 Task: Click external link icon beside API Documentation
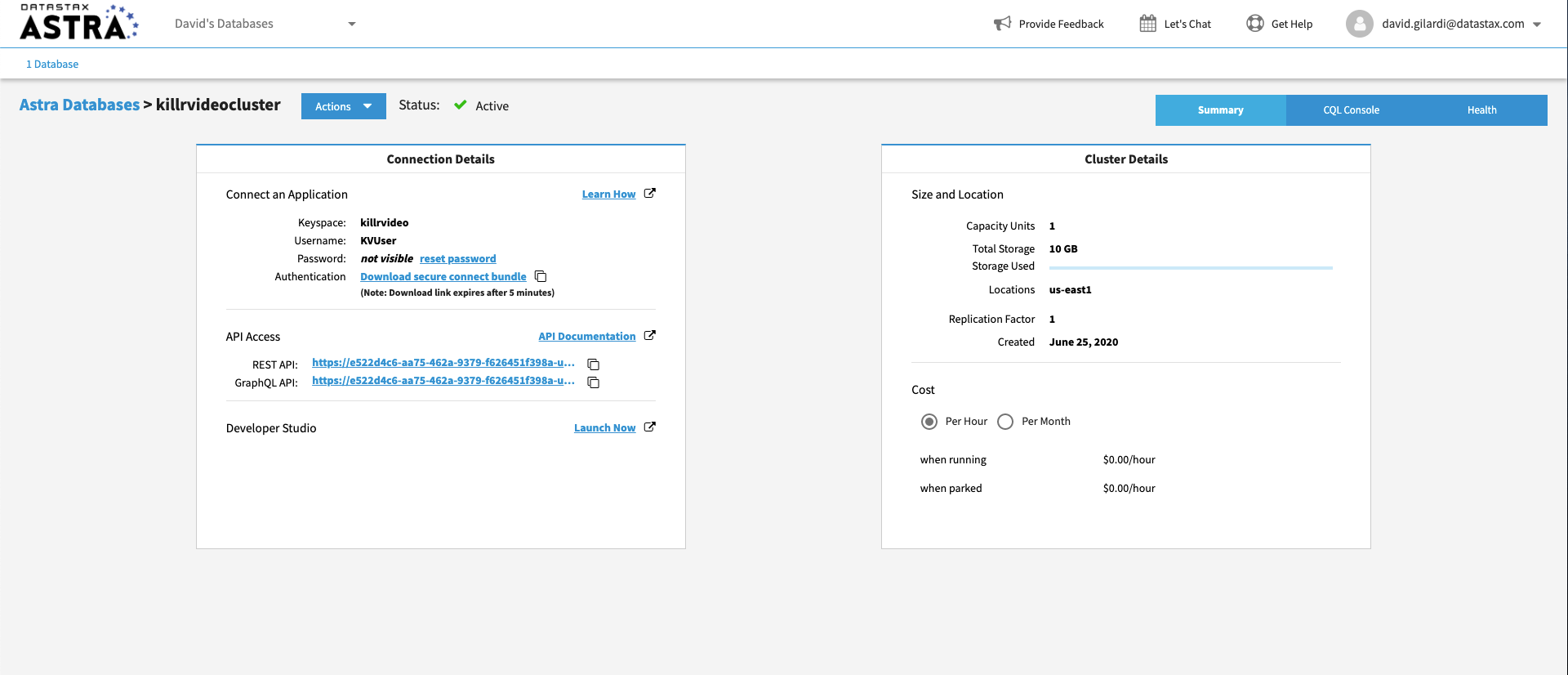650,336
